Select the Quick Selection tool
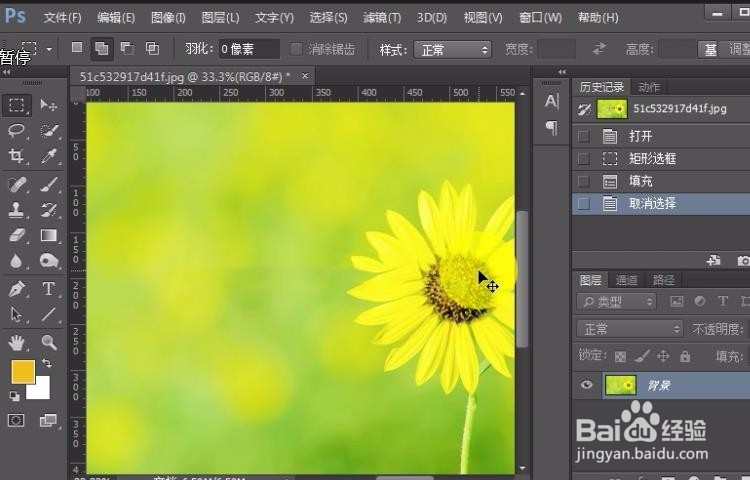 tap(49, 130)
